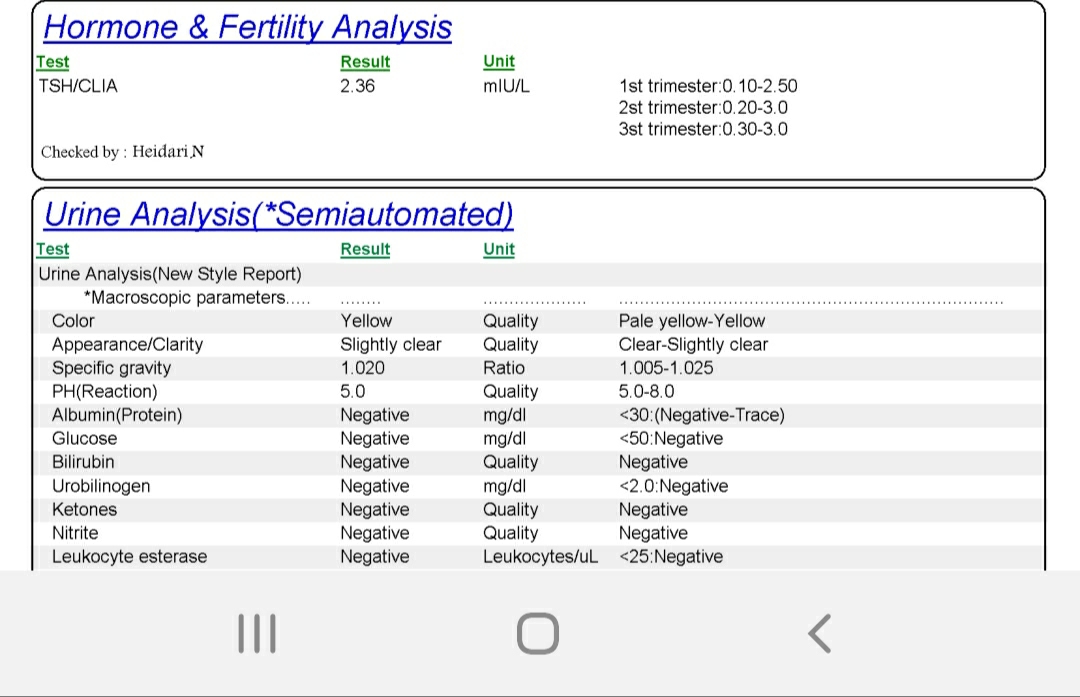Select the Glucose row label
This screenshot has height=697, width=1080.
85,439
